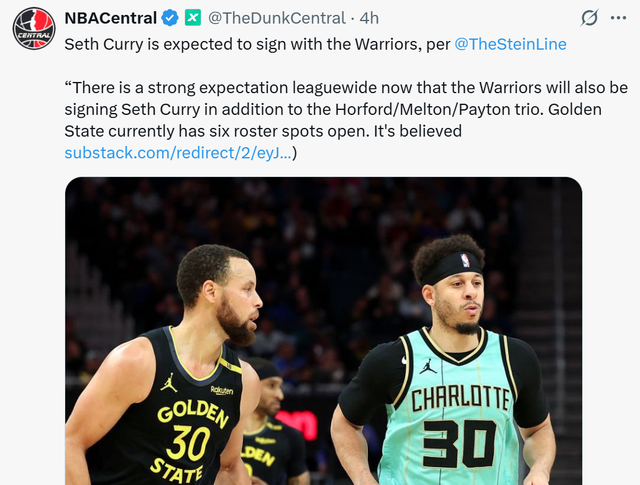Screen dimensions: 640x485
Task: Follow the substack.com redirect link
Action: pyautogui.click(x=178, y=153)
